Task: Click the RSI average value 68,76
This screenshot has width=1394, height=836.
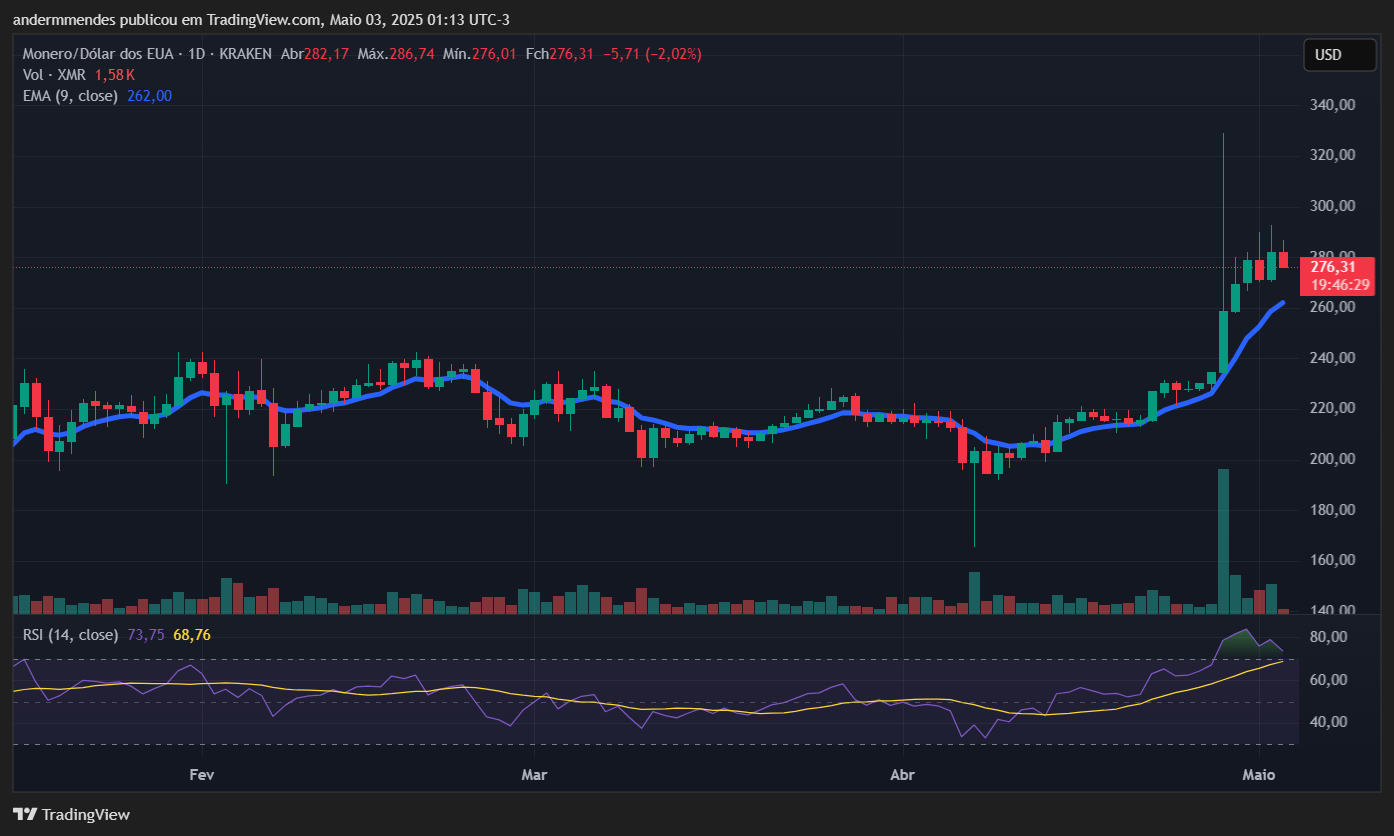Action: 192,634
